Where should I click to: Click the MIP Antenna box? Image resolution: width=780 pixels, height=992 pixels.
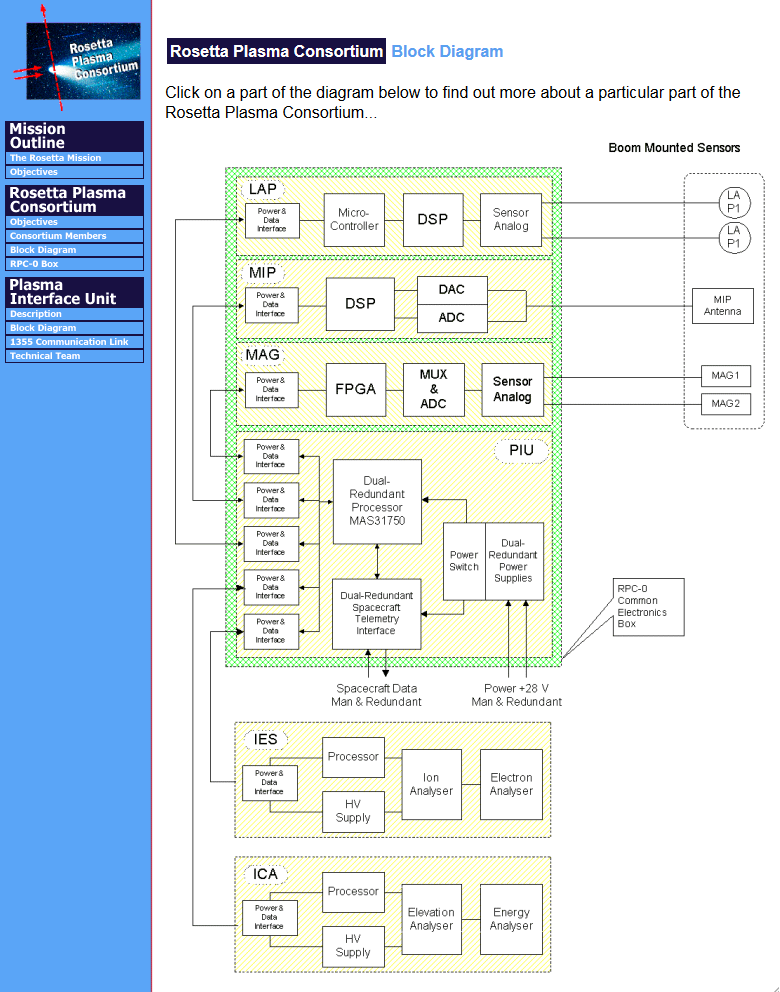tap(722, 306)
